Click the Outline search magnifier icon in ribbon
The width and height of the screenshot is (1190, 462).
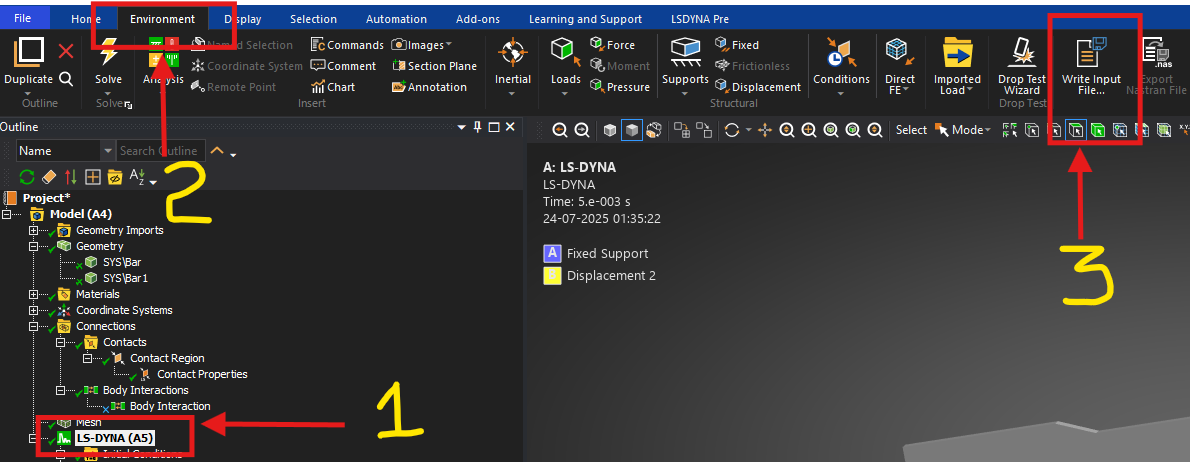[x=66, y=79]
